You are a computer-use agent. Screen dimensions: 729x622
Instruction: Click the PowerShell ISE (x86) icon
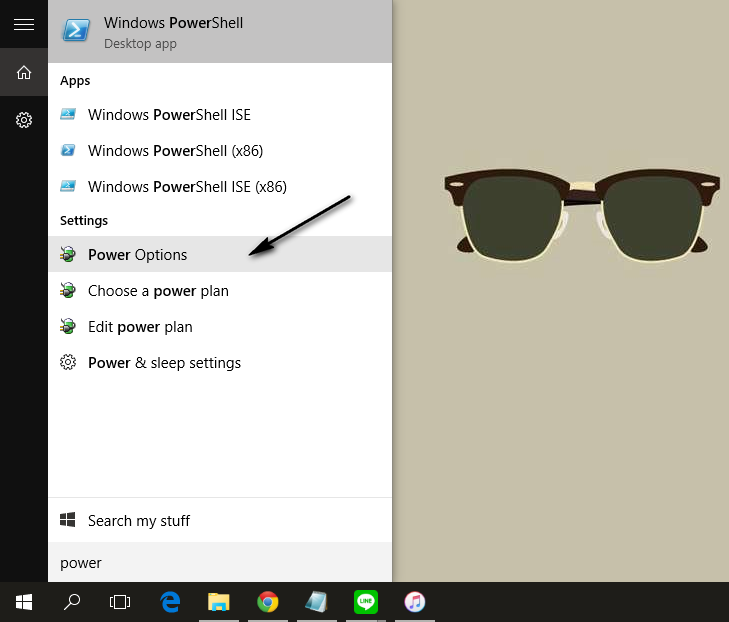pyautogui.click(x=68, y=186)
